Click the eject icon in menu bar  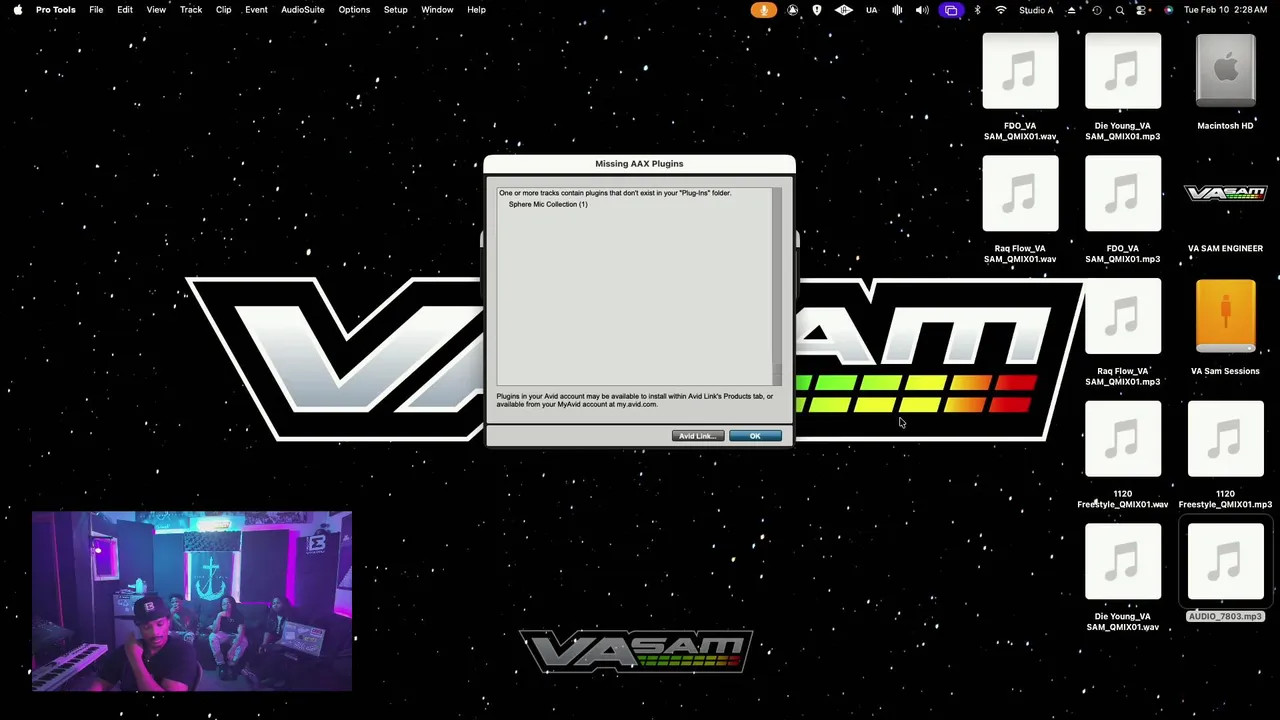click(x=1072, y=10)
